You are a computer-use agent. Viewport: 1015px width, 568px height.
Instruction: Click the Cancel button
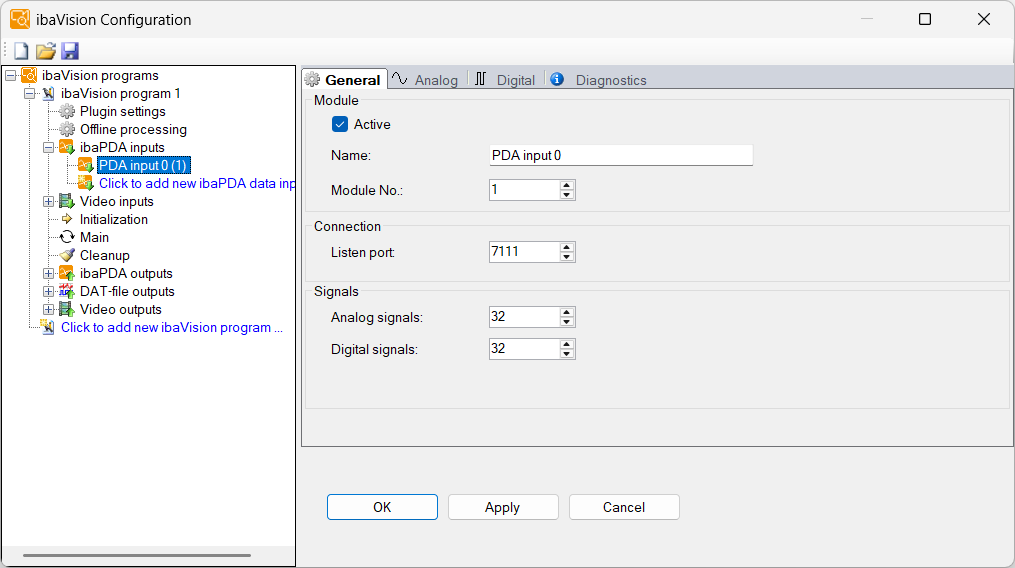point(624,507)
